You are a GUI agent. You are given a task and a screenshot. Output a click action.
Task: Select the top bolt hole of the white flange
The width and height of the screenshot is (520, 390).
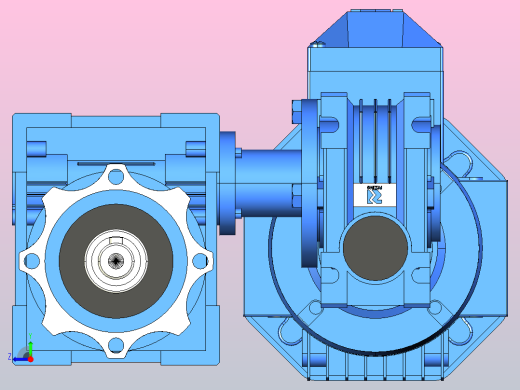point(116,176)
